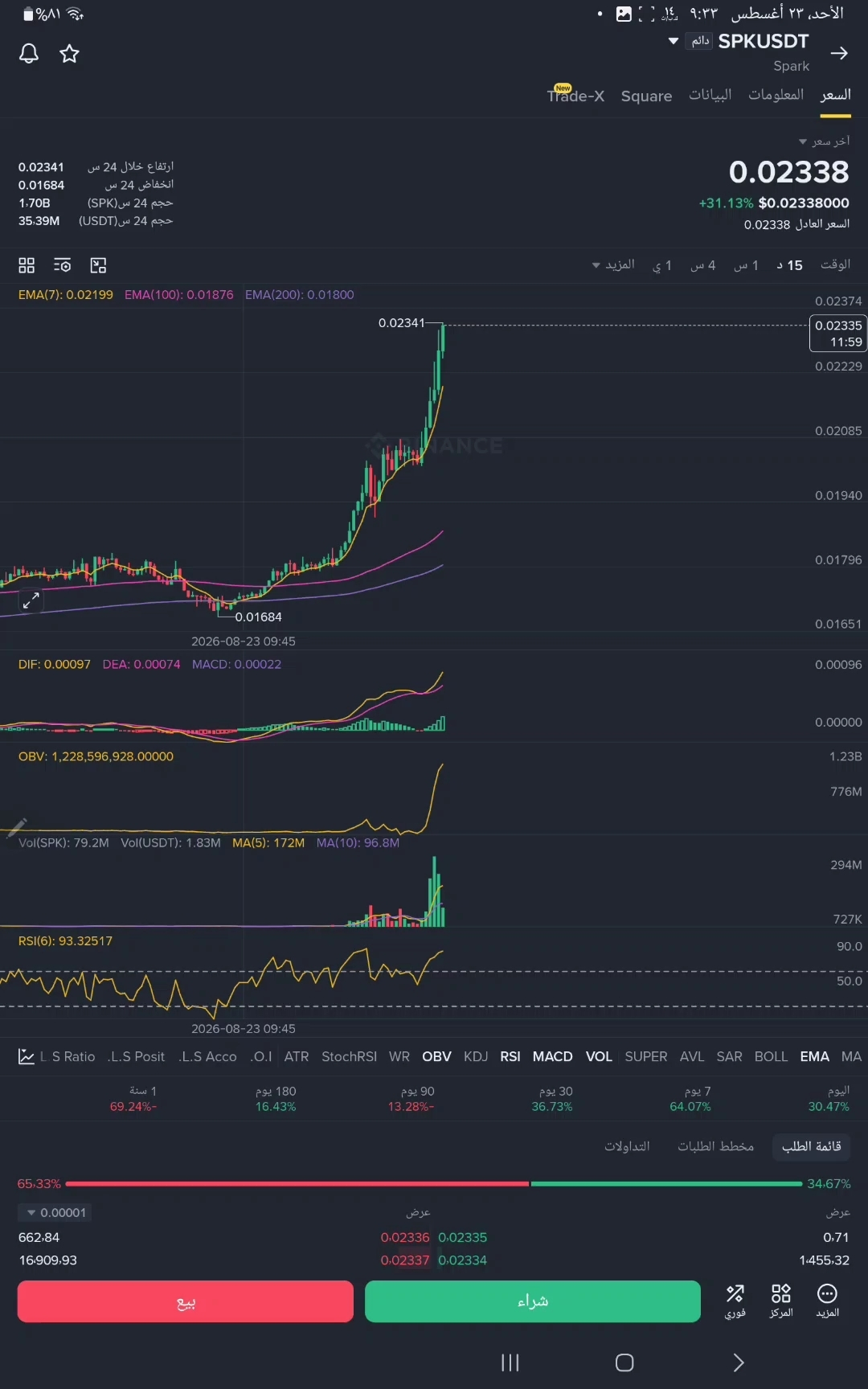Image resolution: width=868 pixels, height=1389 pixels.
Task: Toggle SAR indicator
Action: click(729, 1056)
